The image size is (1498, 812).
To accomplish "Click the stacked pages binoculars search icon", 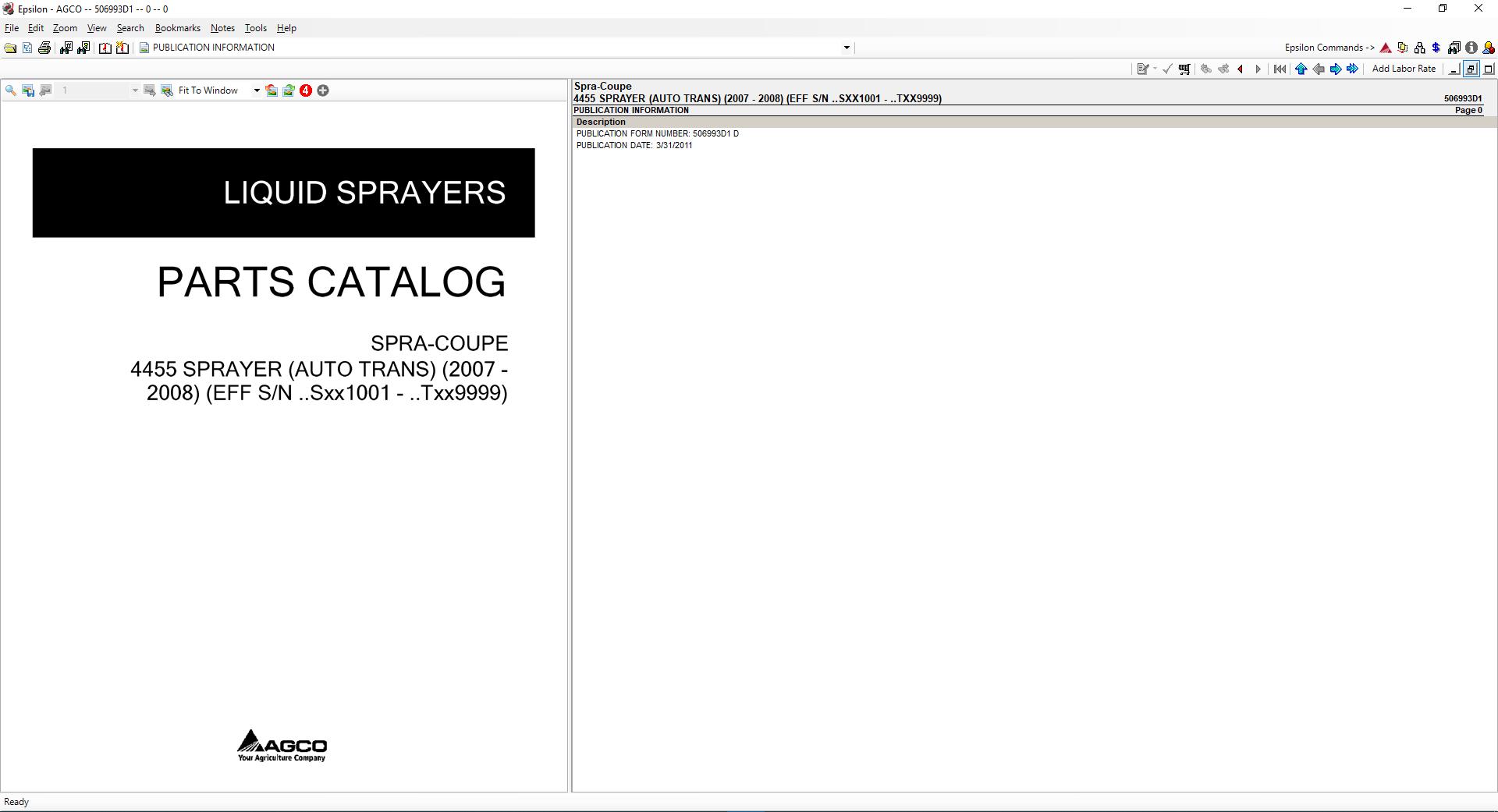I will [x=1454, y=48].
